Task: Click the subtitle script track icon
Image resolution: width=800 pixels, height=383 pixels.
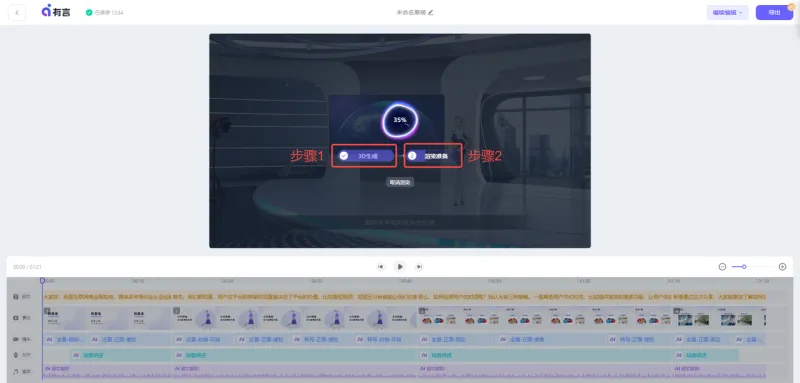Action: coord(16,296)
